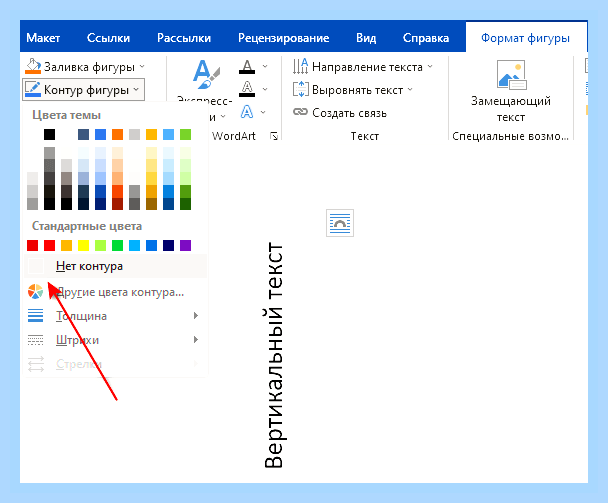Pick the green theme color swatch
The width and height of the screenshot is (608, 503).
coord(185,135)
